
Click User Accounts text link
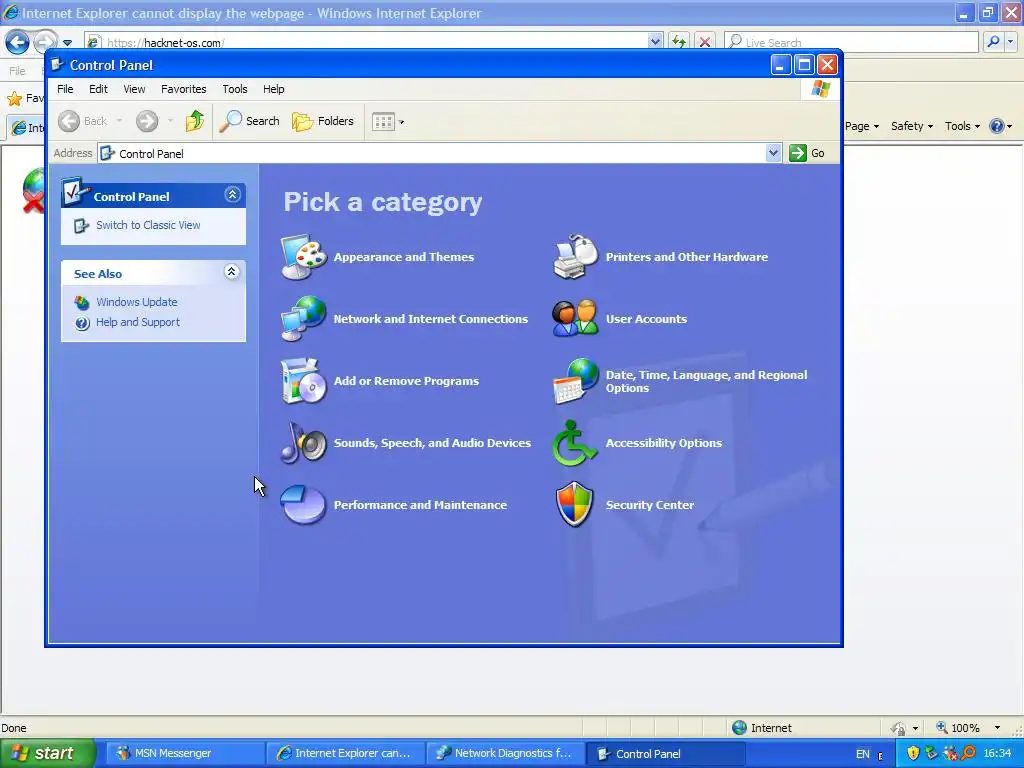click(x=646, y=319)
